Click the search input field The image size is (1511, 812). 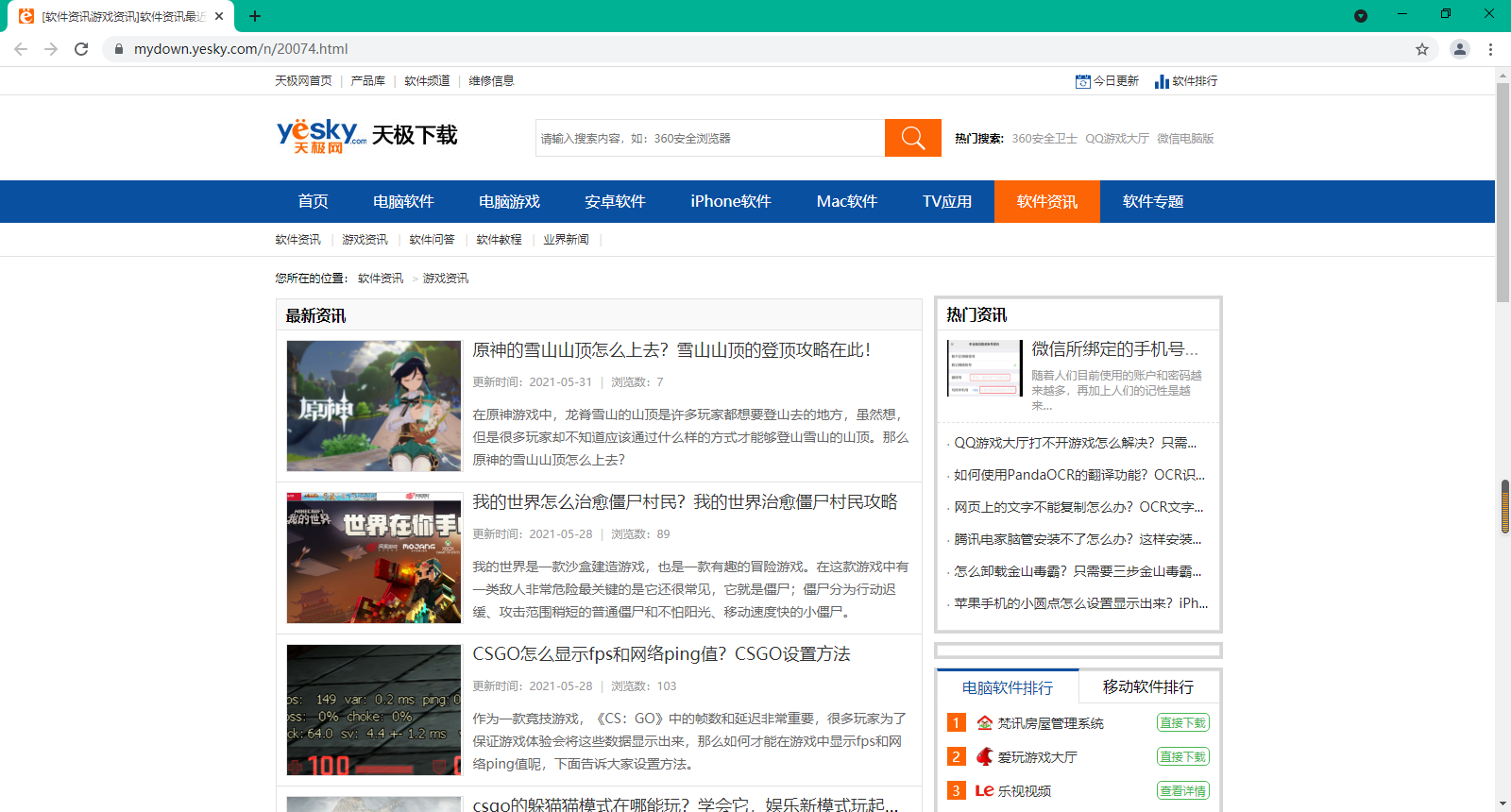pyautogui.click(x=710, y=138)
